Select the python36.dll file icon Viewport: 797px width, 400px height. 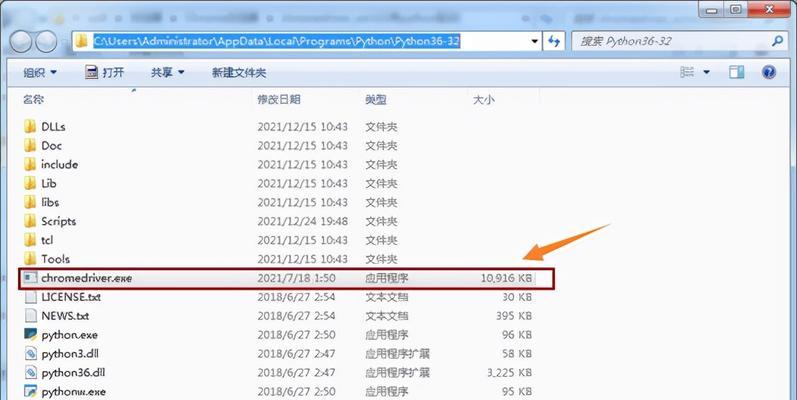click(x=30, y=373)
